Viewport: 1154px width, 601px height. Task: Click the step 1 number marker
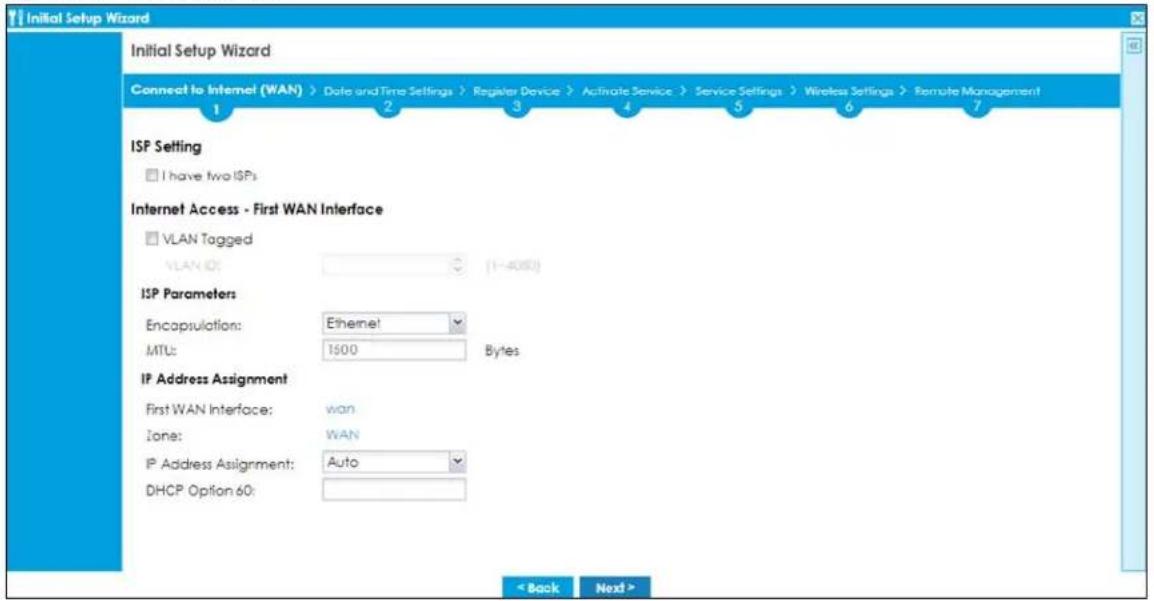tap(216, 109)
